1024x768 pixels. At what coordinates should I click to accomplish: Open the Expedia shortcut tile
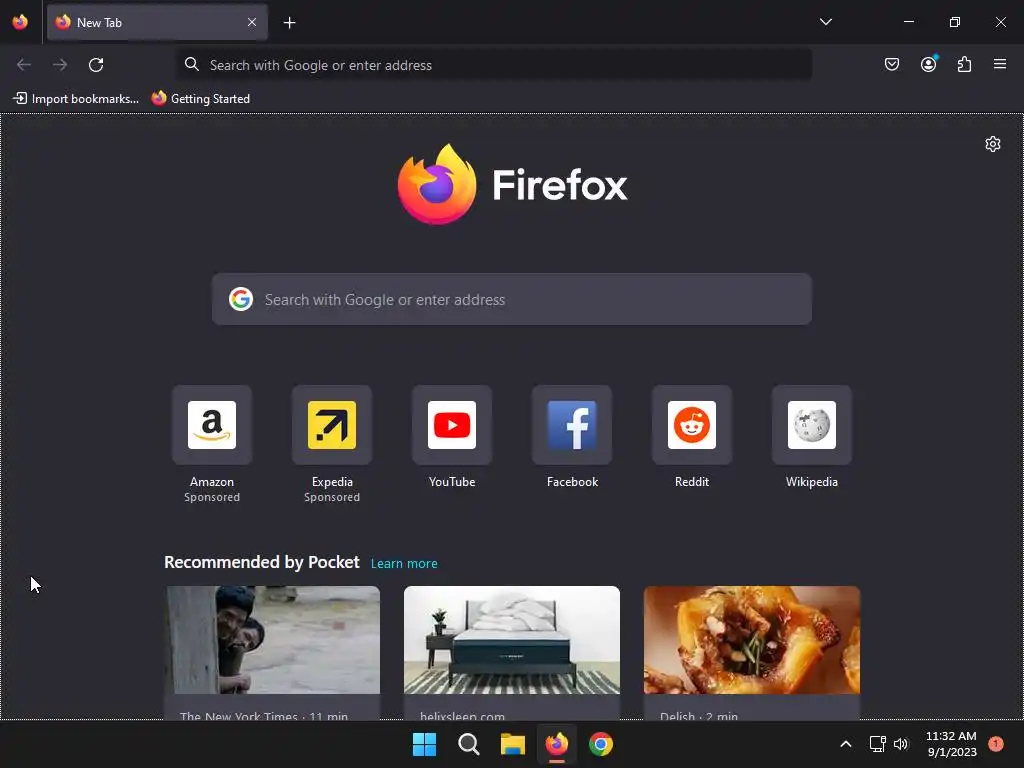pyautogui.click(x=332, y=424)
